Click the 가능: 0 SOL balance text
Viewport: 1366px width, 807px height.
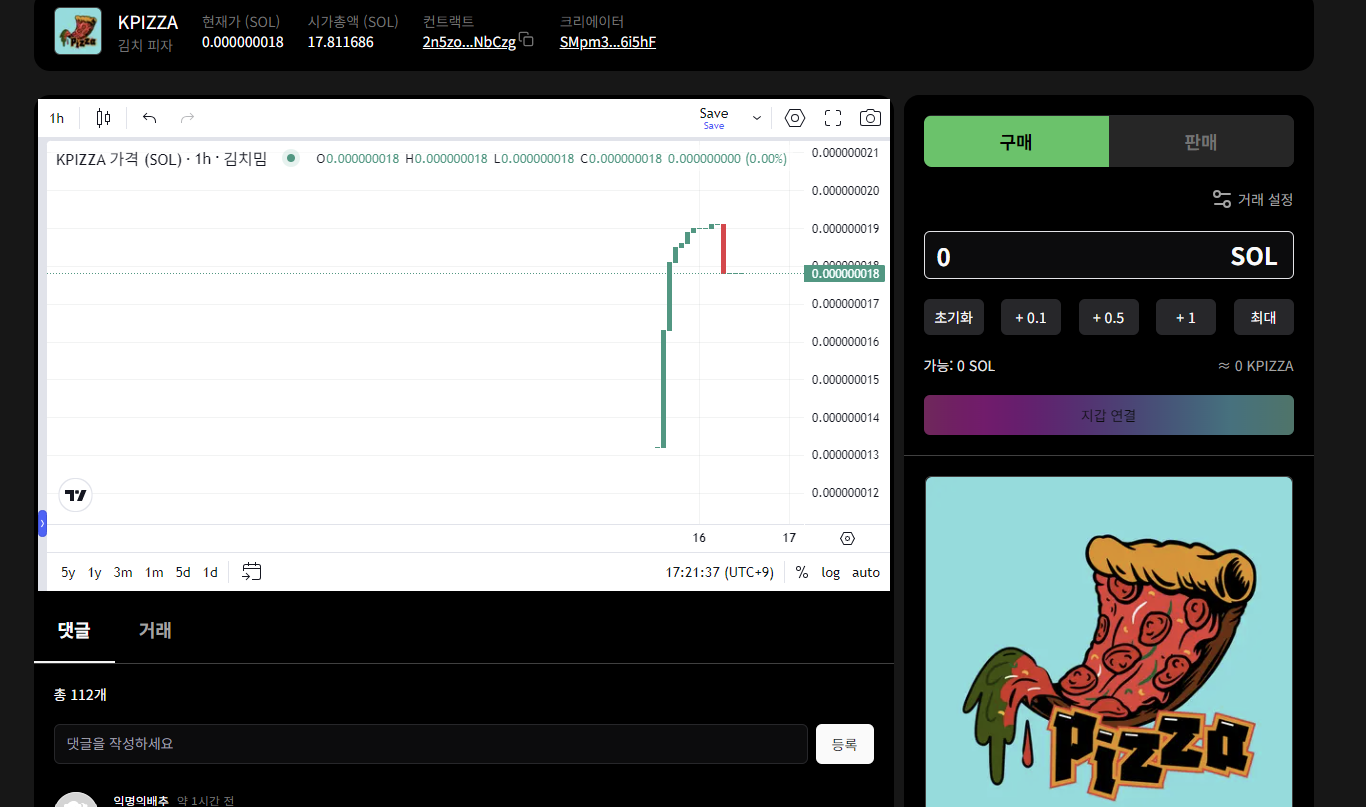[x=959, y=366]
